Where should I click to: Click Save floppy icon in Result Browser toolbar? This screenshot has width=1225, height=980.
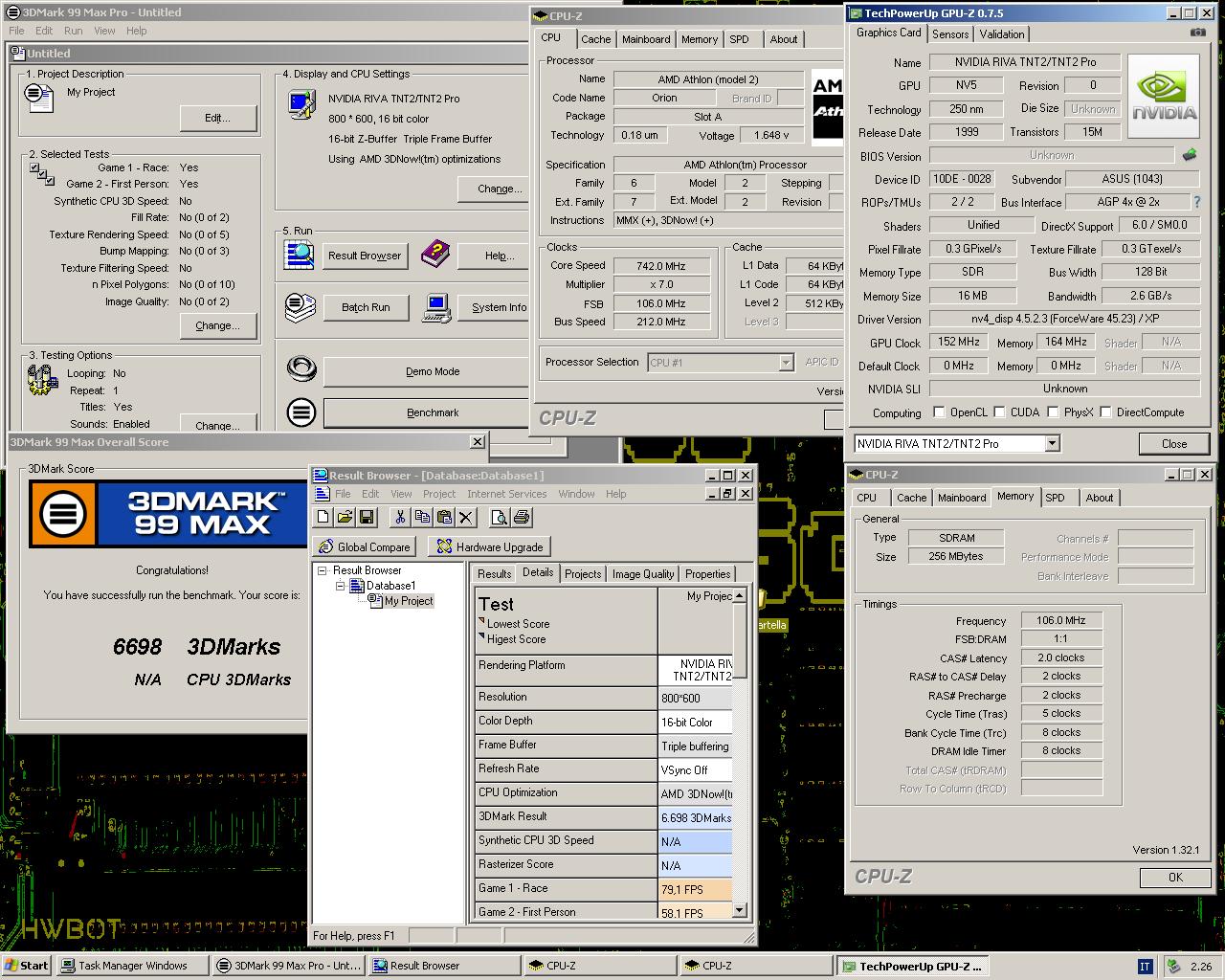(366, 518)
